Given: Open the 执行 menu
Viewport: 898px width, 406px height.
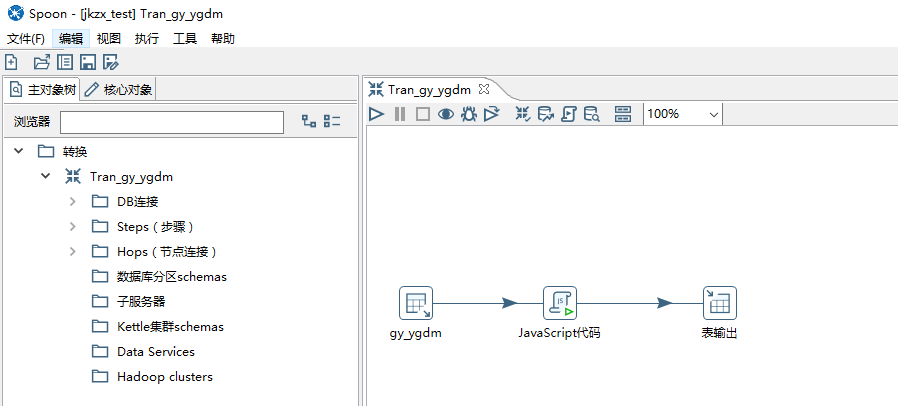Looking at the screenshot, I should tap(147, 39).
